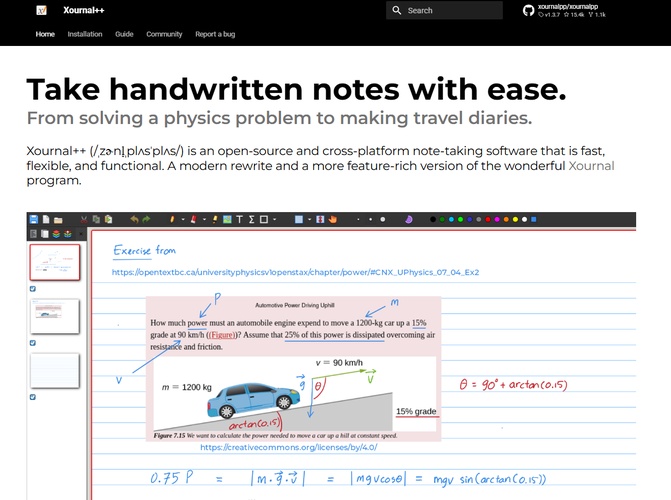This screenshot has width=671, height=500.
Task: Click the Redo green arrow icon
Action: click(x=146, y=220)
